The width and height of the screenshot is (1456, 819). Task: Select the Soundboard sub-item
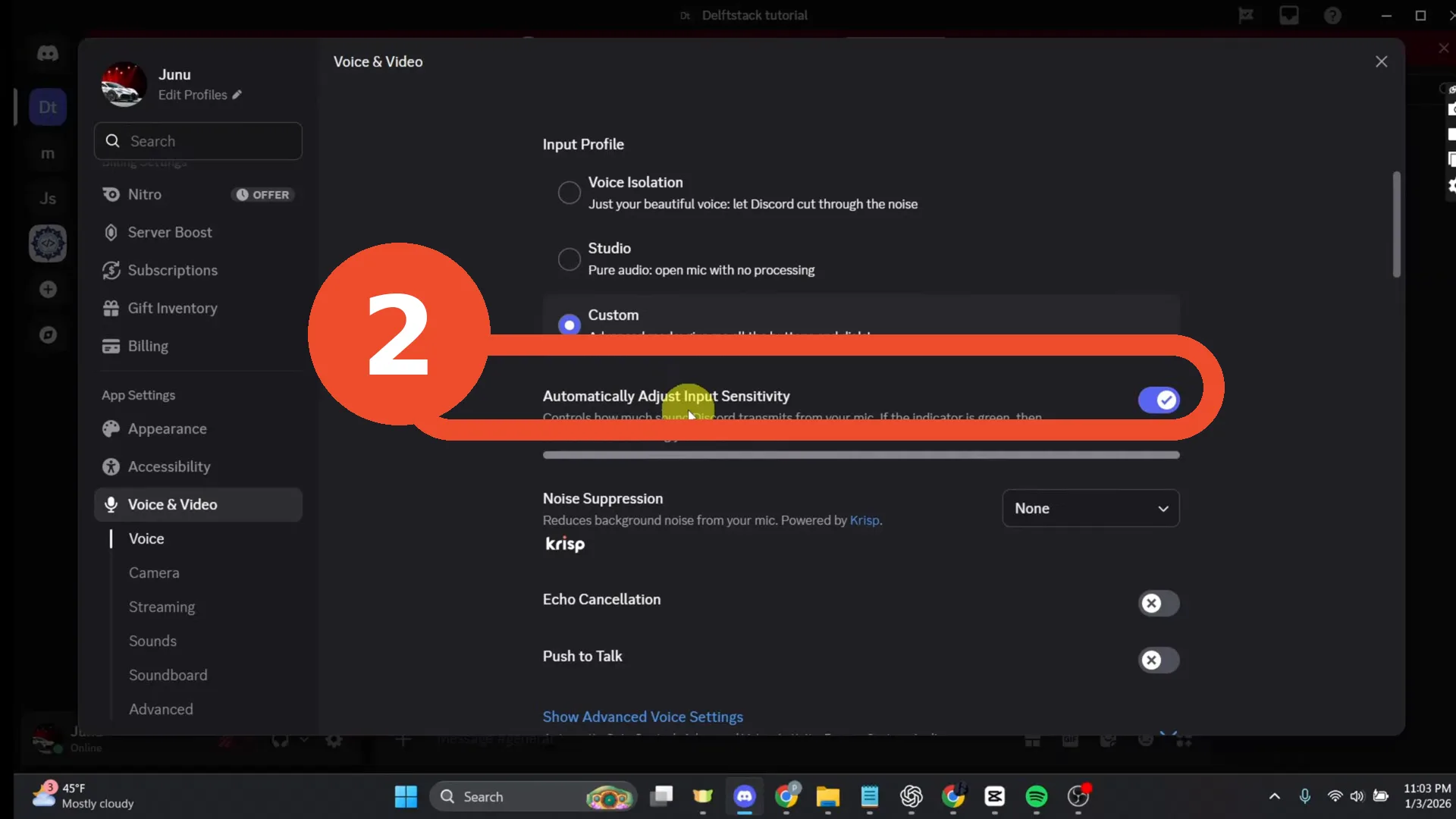pyautogui.click(x=168, y=675)
